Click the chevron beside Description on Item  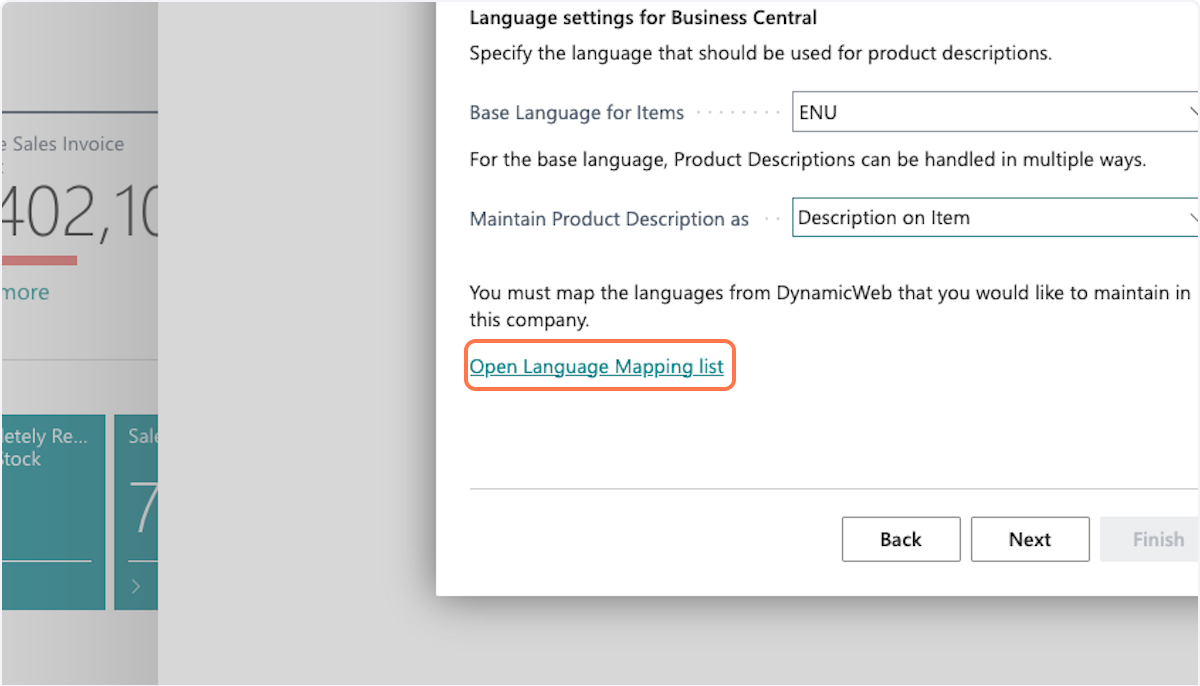pos(1193,217)
